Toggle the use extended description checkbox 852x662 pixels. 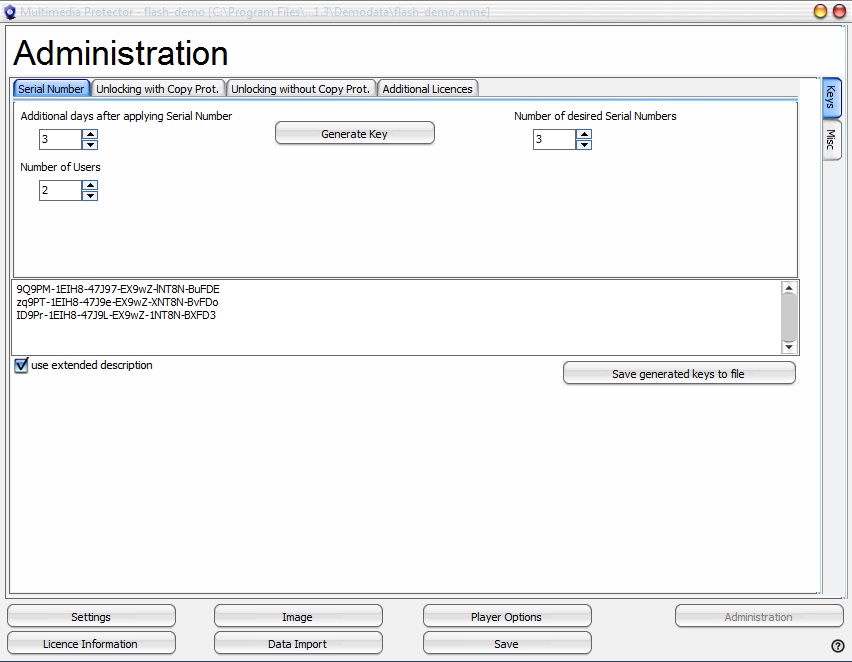(22, 366)
